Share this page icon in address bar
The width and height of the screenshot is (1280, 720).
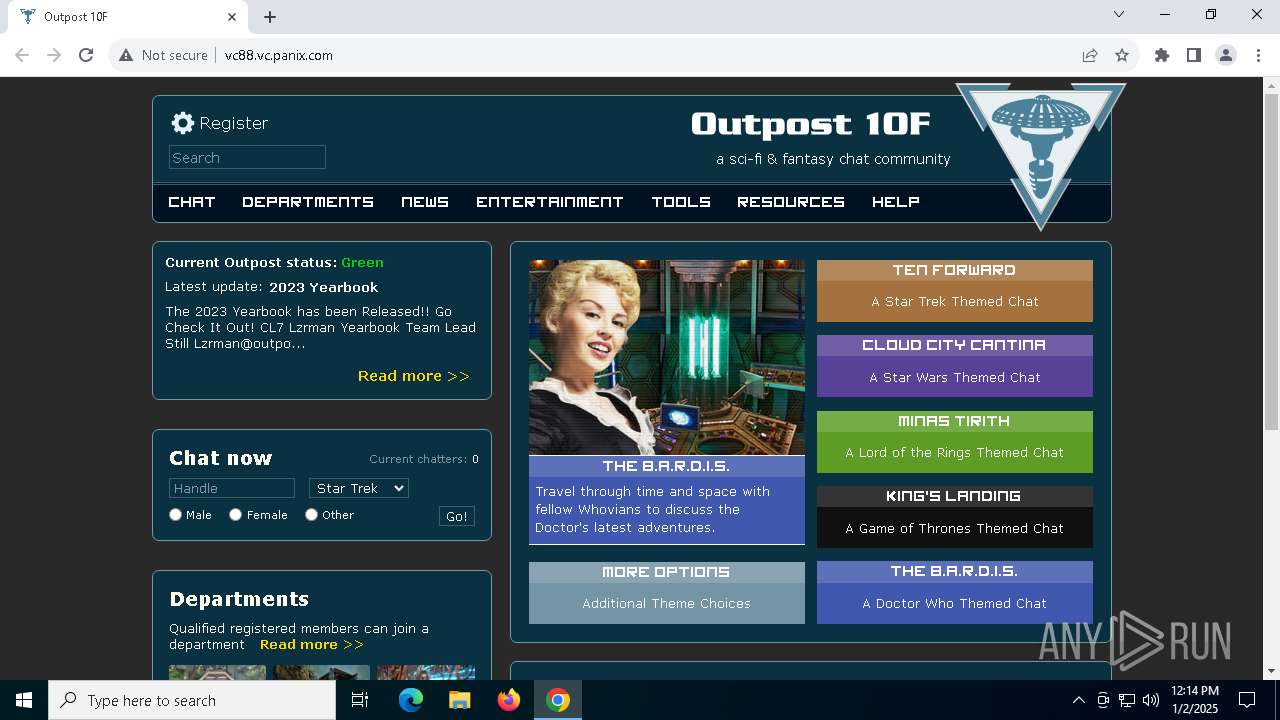[1090, 55]
